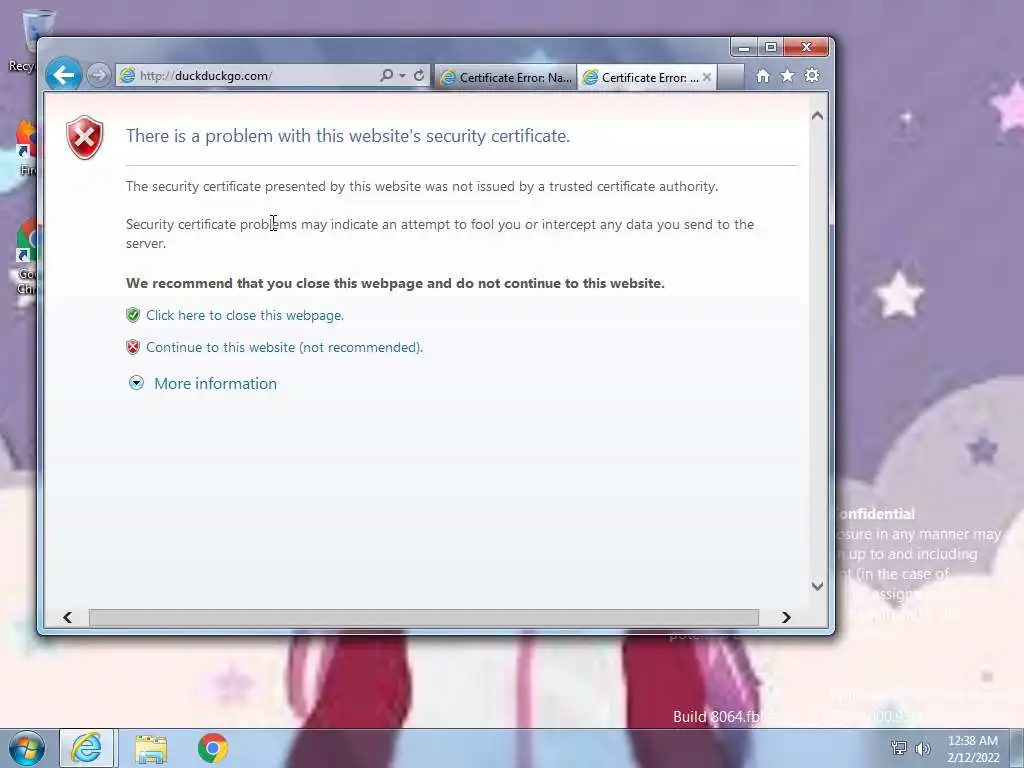Click the horizontal scrollbar left arrow
The height and width of the screenshot is (768, 1024).
(67, 617)
